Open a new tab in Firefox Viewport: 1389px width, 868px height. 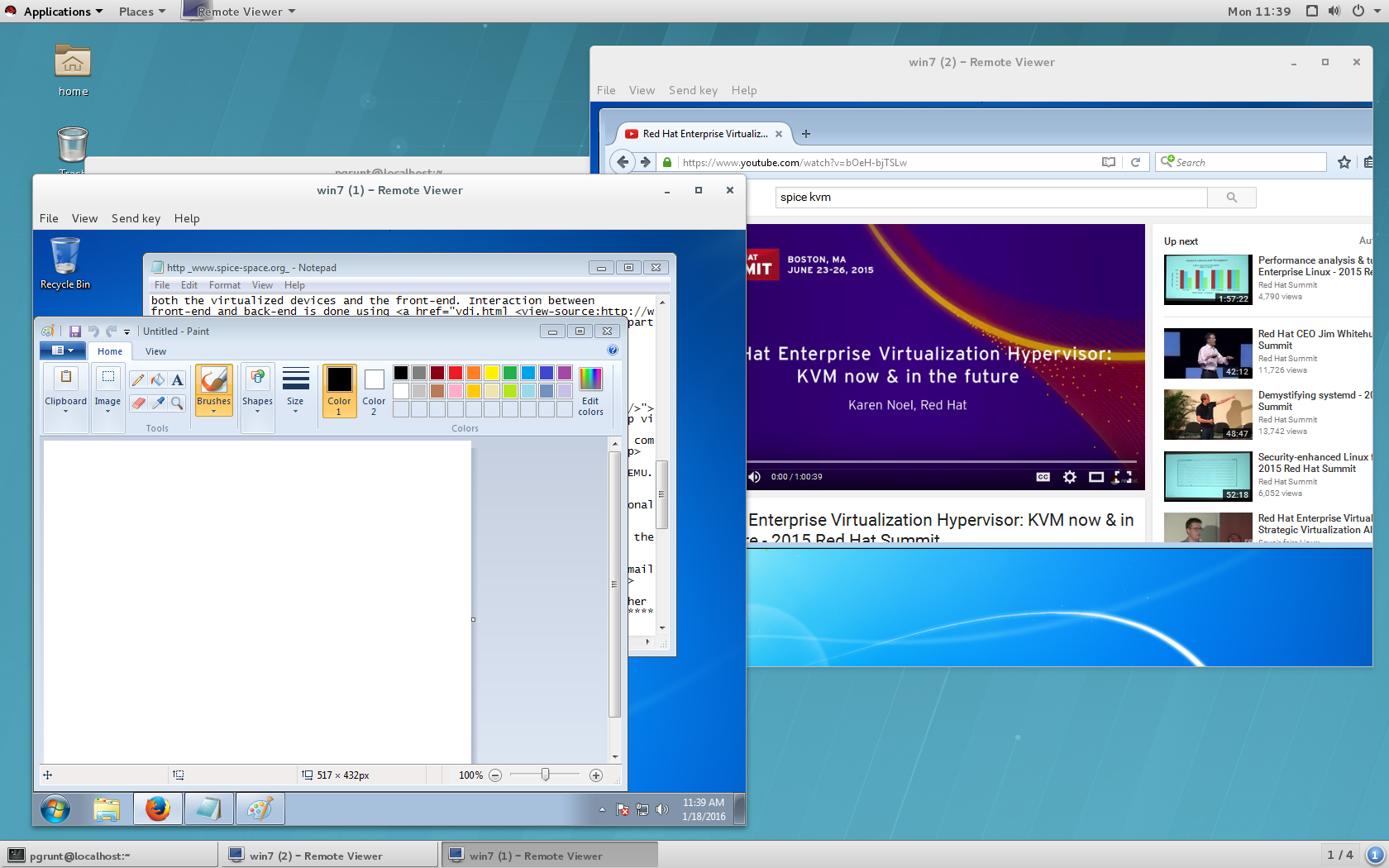pyautogui.click(x=806, y=134)
